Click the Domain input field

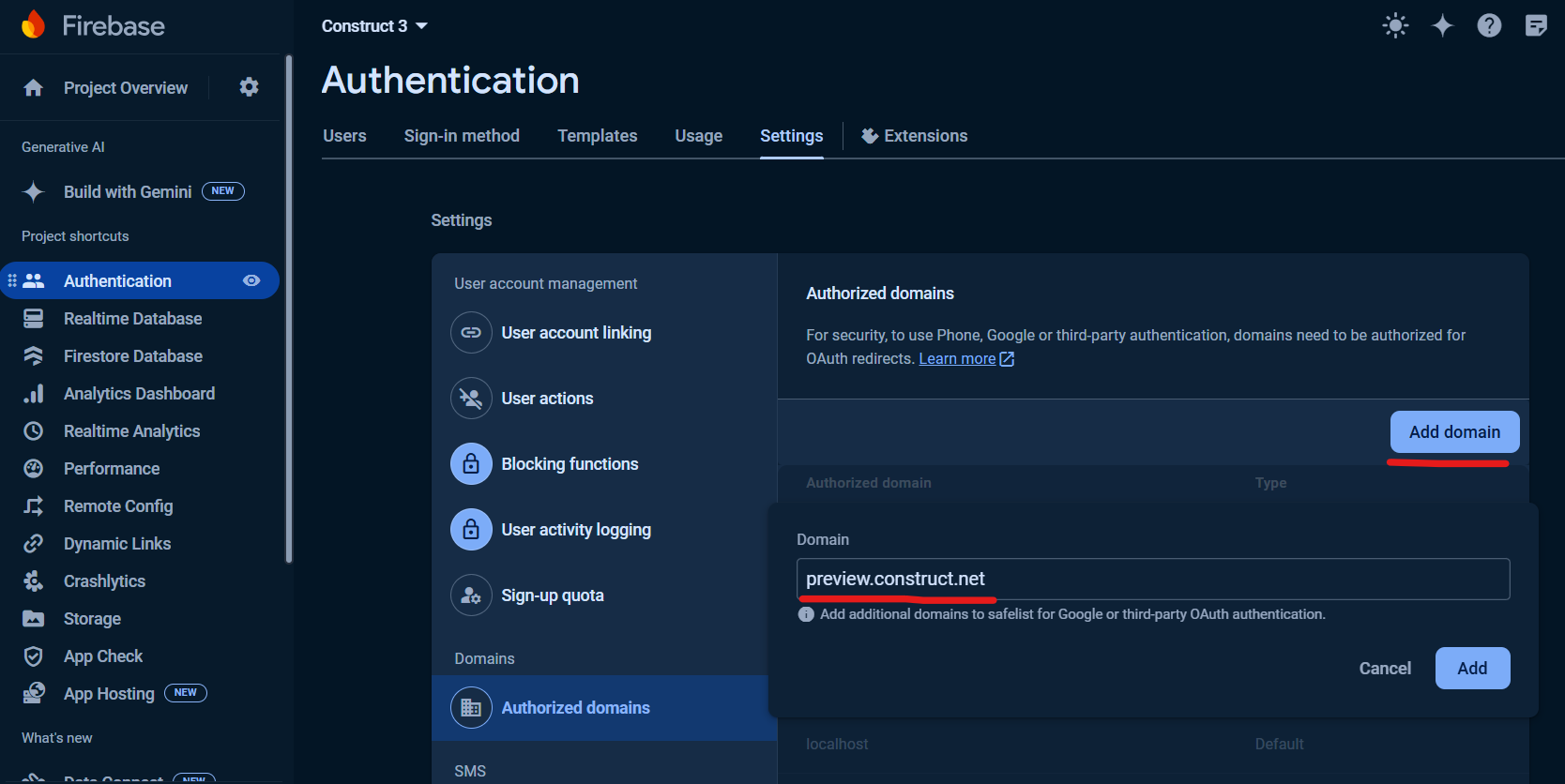tap(1152, 580)
